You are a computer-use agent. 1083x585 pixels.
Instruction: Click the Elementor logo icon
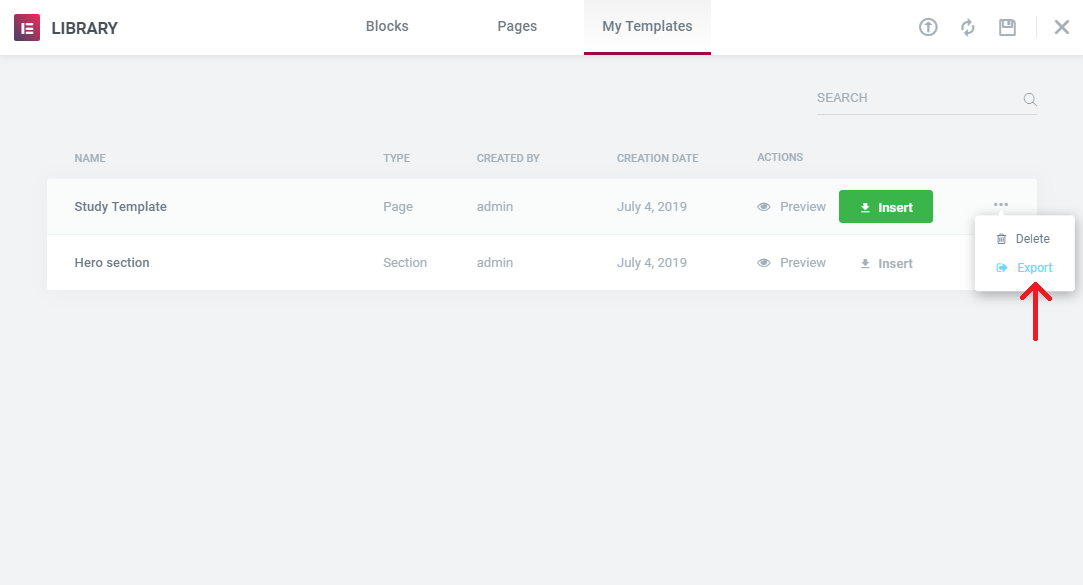point(27,28)
